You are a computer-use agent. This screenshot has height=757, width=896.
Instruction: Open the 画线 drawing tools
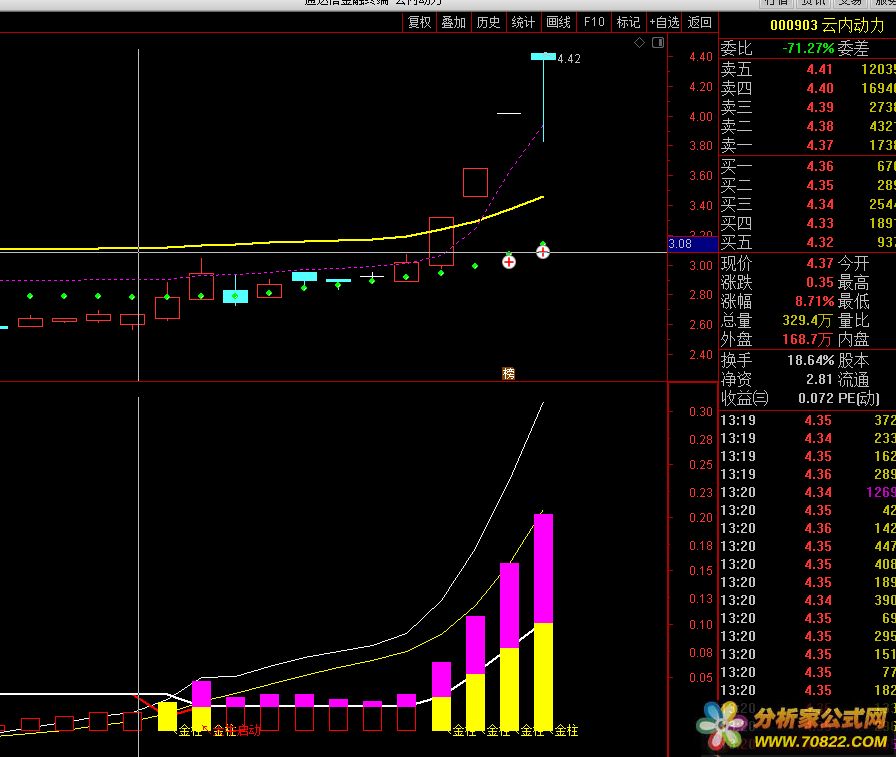(x=558, y=22)
